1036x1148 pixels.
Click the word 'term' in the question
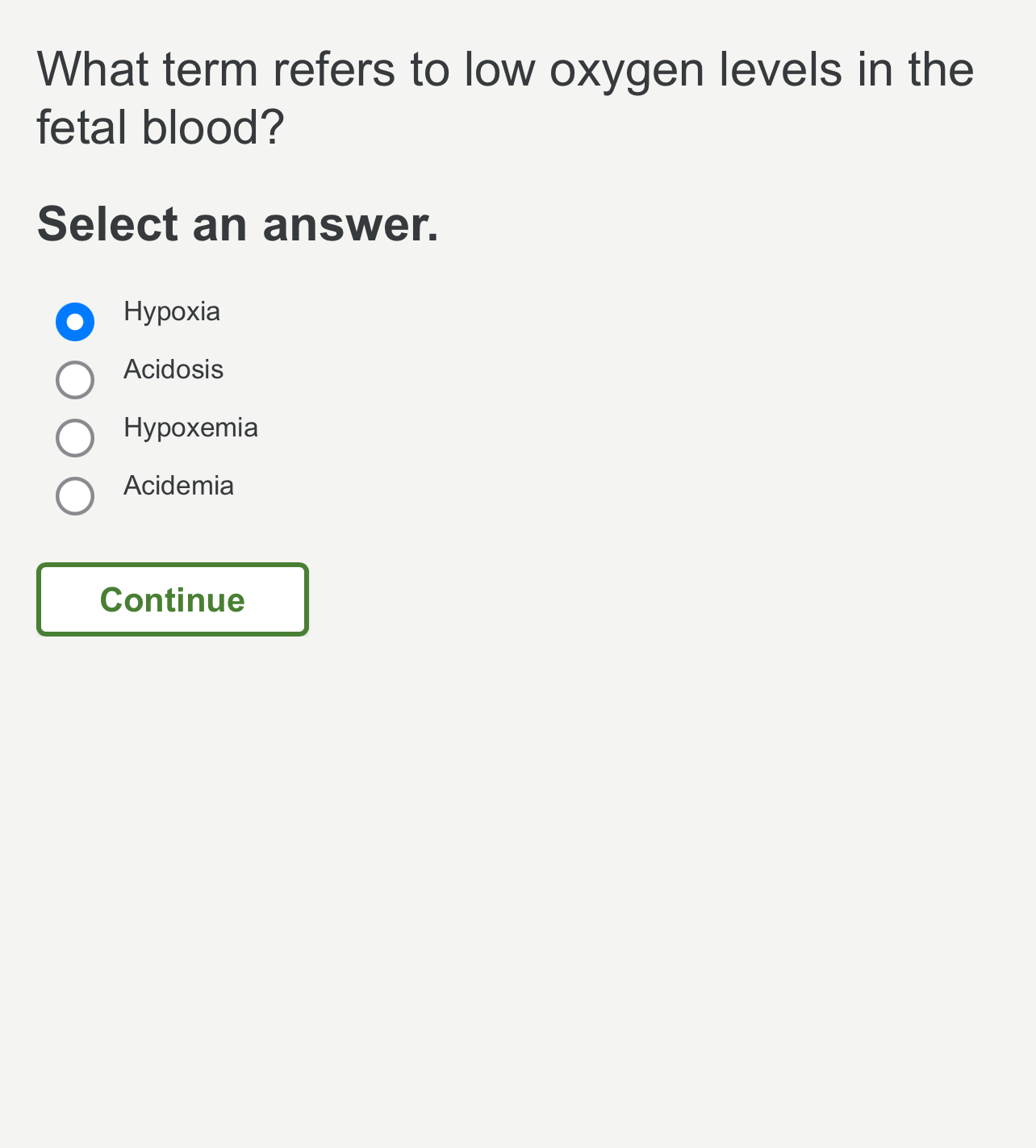tap(211, 69)
